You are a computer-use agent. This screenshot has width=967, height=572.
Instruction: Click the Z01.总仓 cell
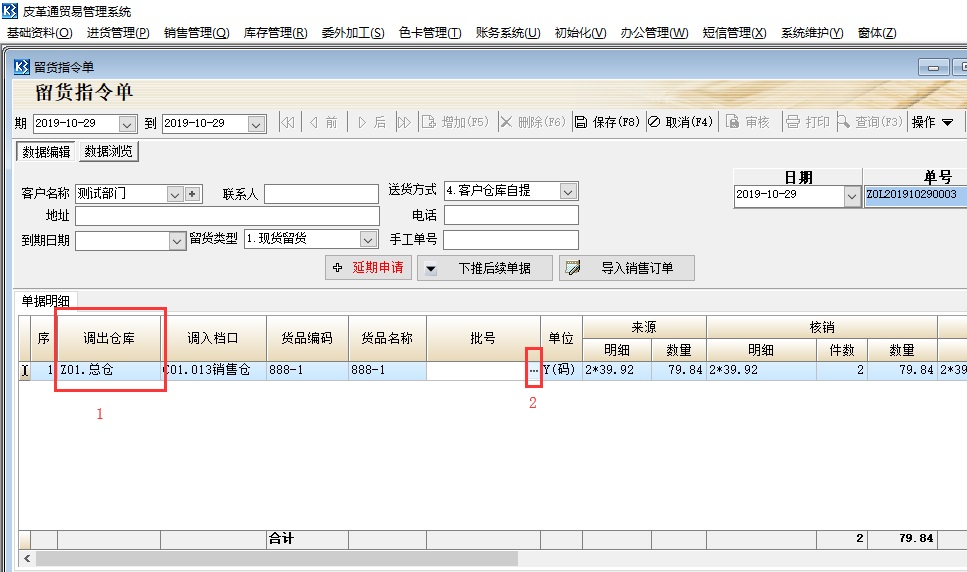[x=109, y=370]
